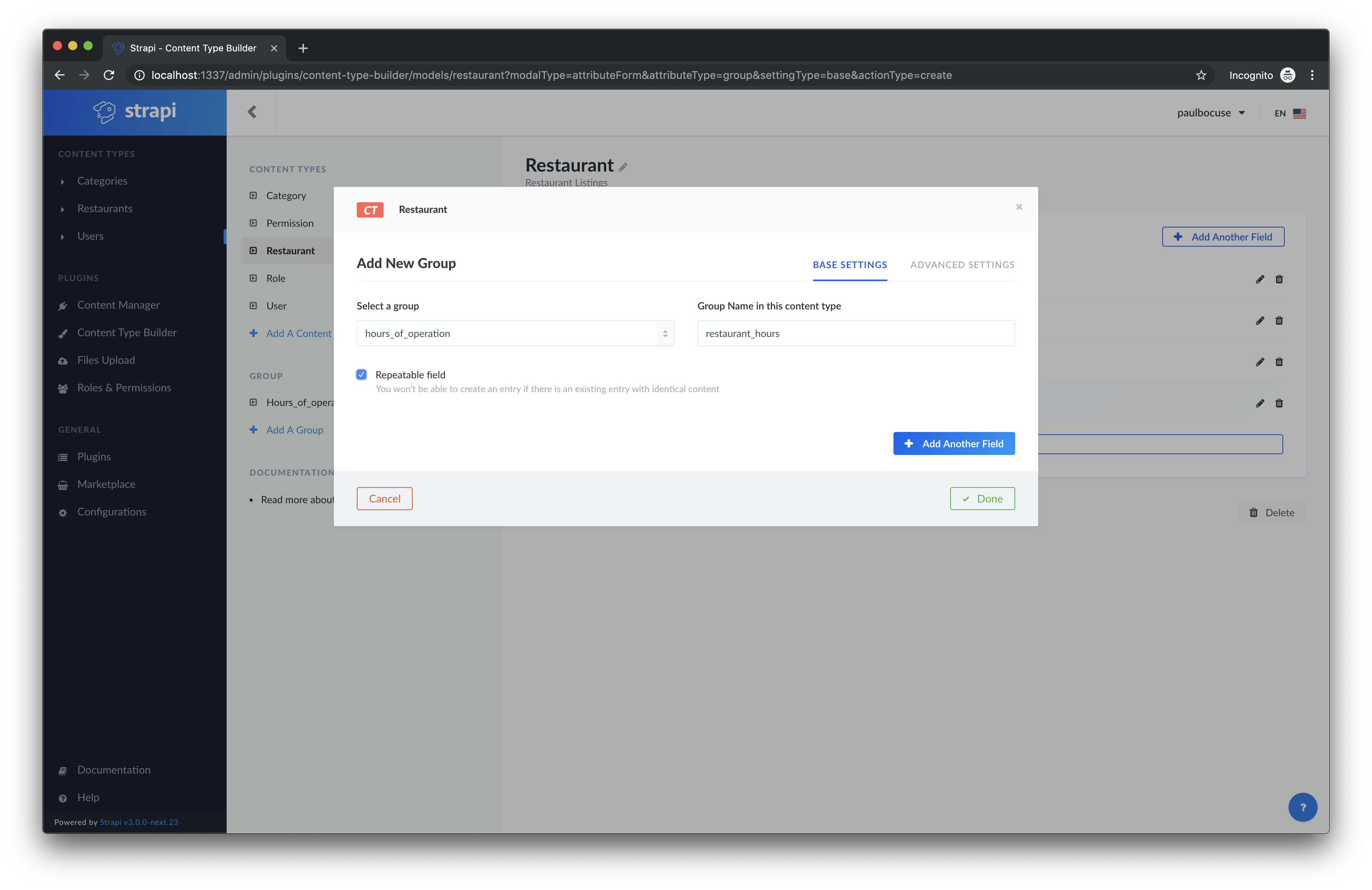The image size is (1372, 890).
Task: Open the paulbocuse user dropdown
Action: pyautogui.click(x=1210, y=113)
